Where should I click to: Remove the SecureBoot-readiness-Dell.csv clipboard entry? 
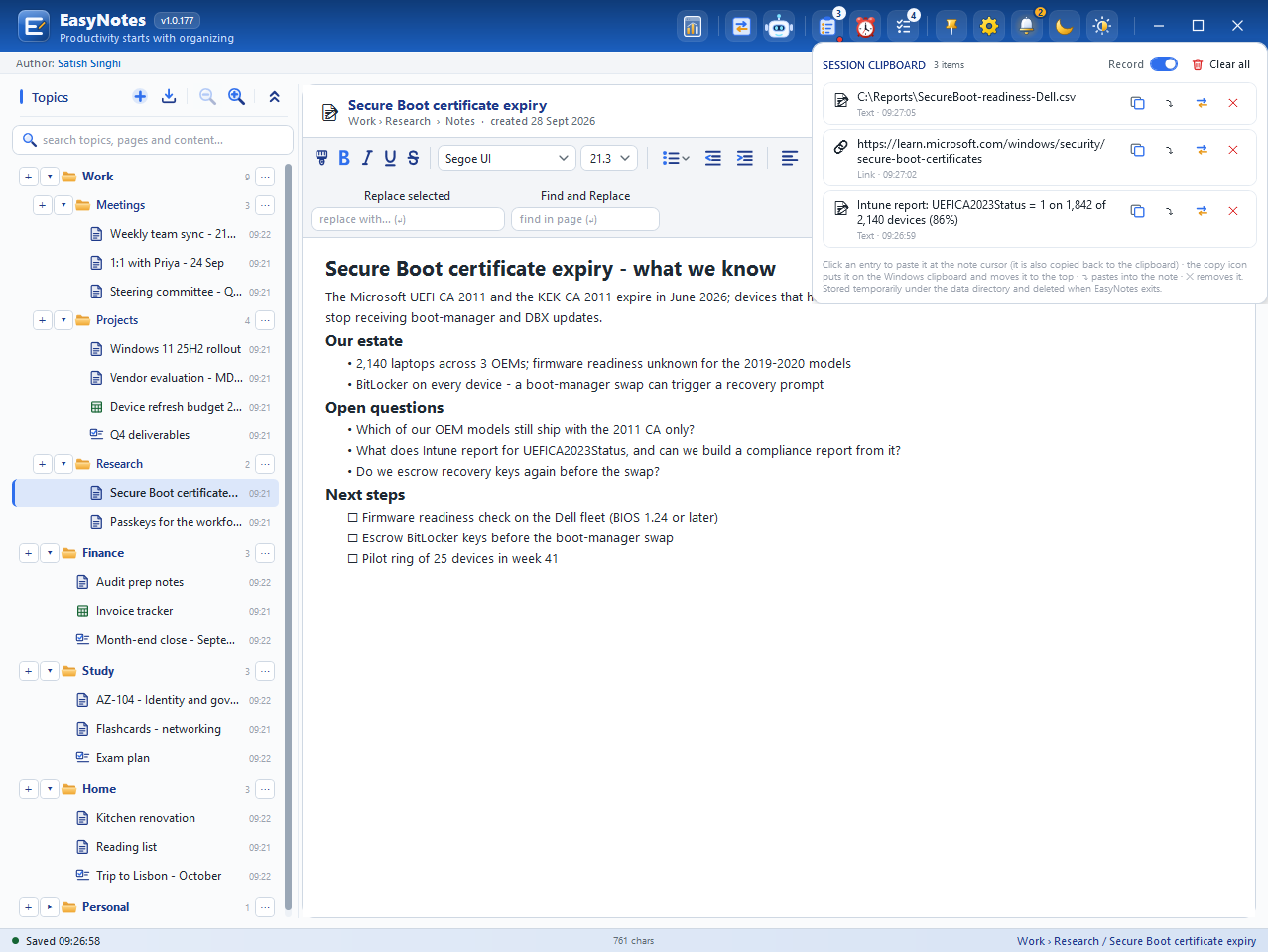coord(1233,103)
